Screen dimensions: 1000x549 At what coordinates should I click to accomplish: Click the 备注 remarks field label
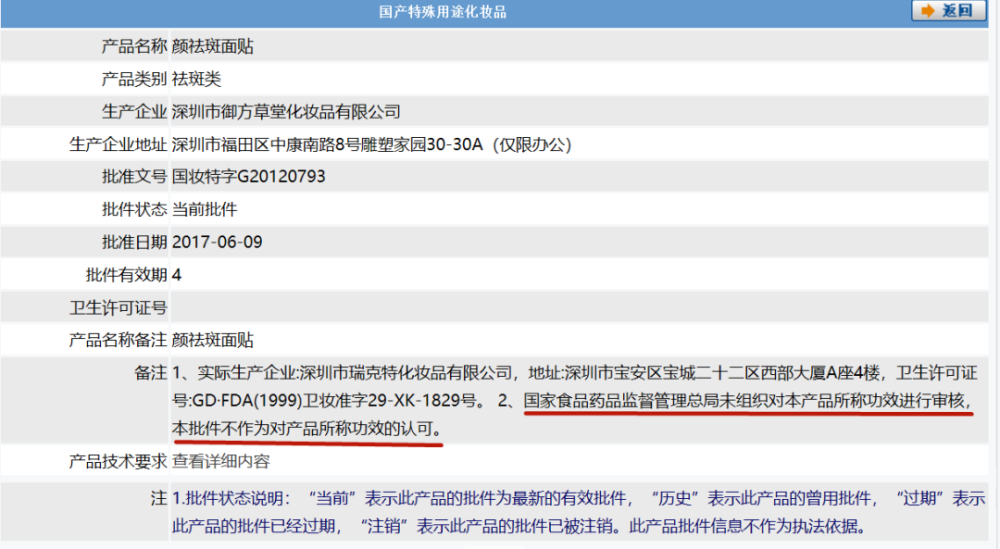point(150,373)
